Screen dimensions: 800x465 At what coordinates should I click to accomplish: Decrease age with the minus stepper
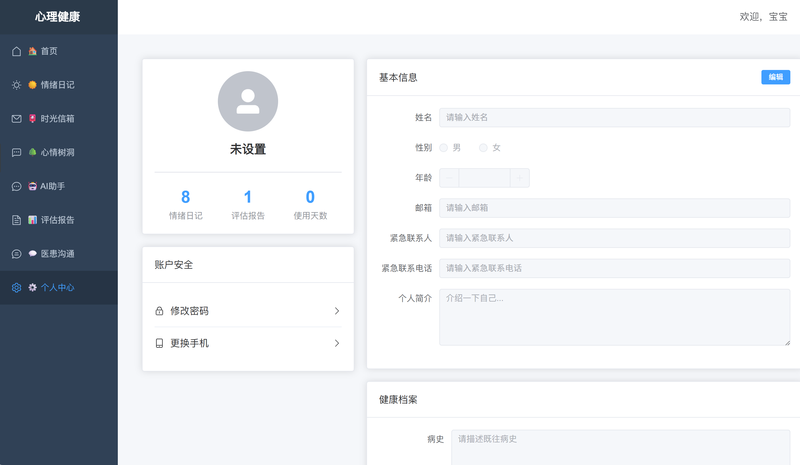tap(449, 178)
